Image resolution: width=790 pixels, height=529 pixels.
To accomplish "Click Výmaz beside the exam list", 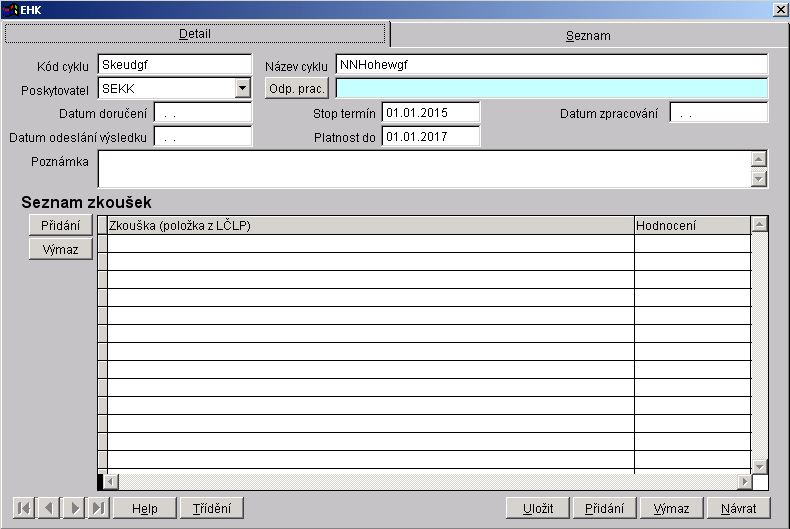I will tap(60, 249).
